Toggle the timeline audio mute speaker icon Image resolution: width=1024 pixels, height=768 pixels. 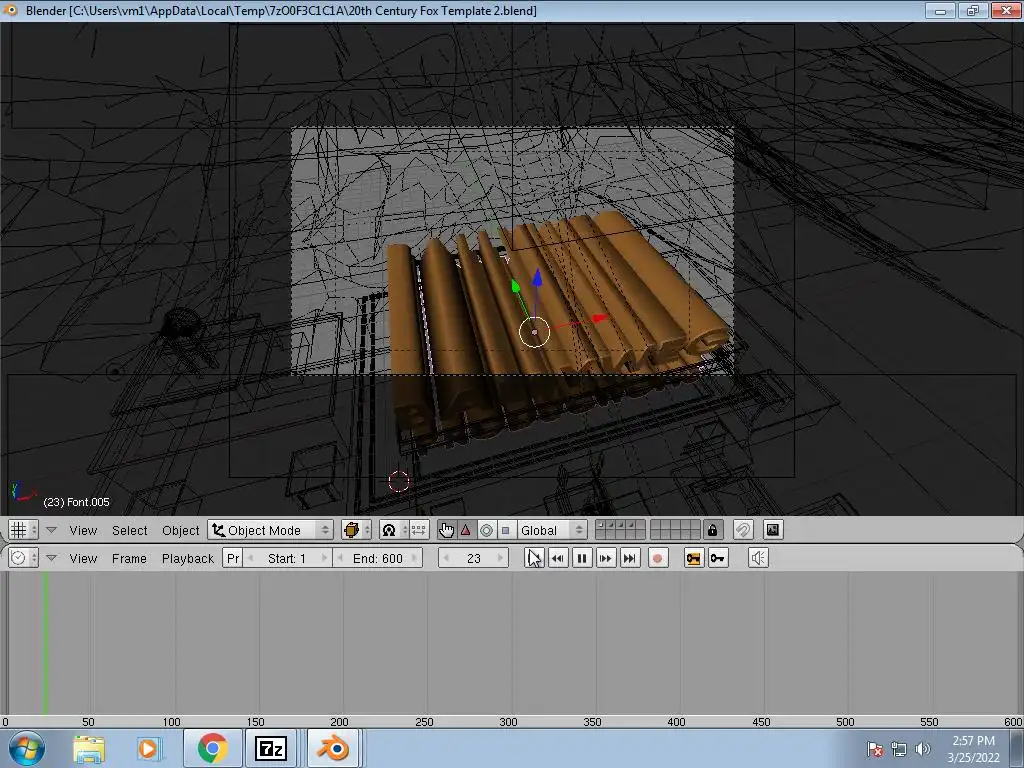(758, 558)
